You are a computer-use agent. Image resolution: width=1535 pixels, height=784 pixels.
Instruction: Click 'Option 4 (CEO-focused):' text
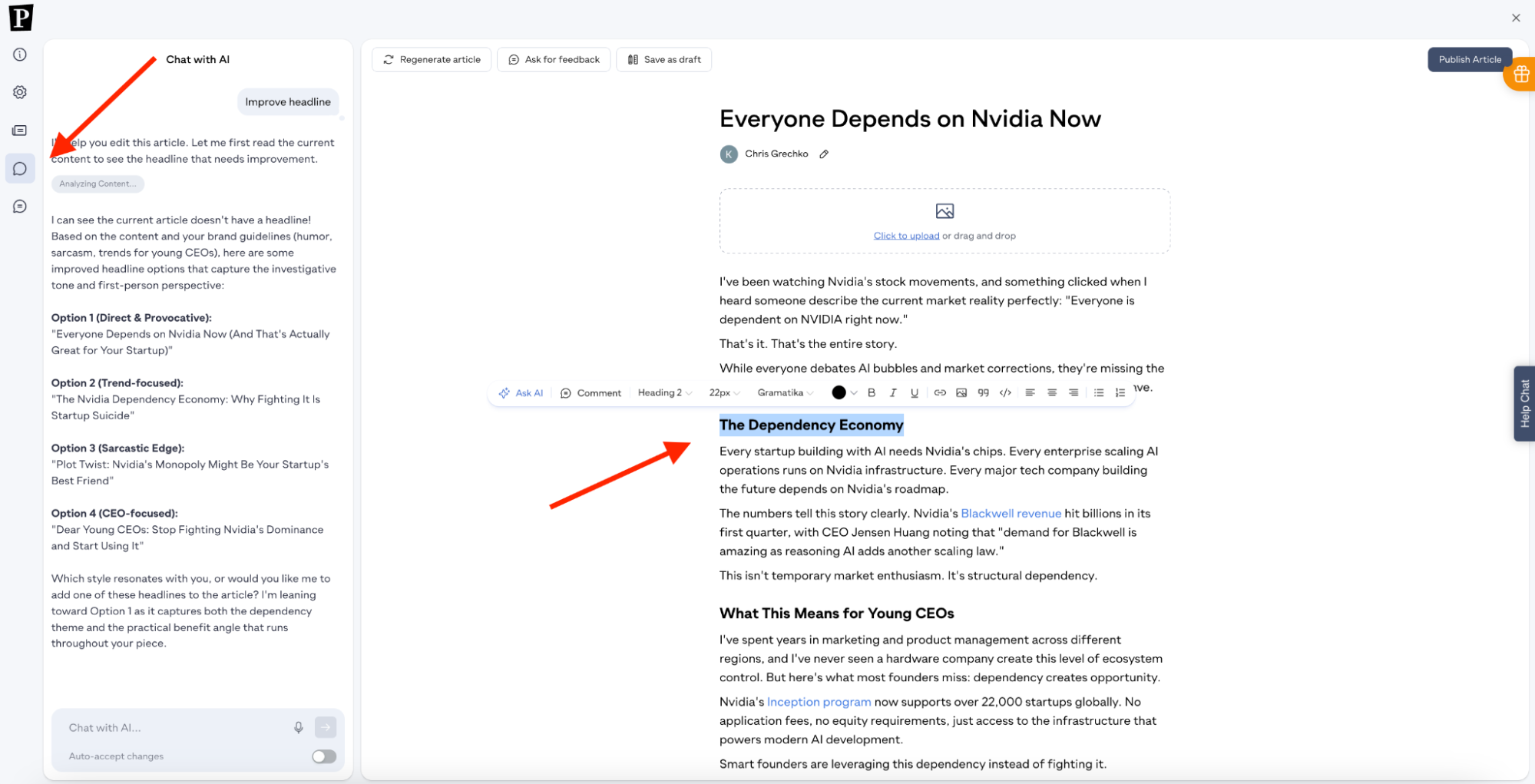[114, 513]
